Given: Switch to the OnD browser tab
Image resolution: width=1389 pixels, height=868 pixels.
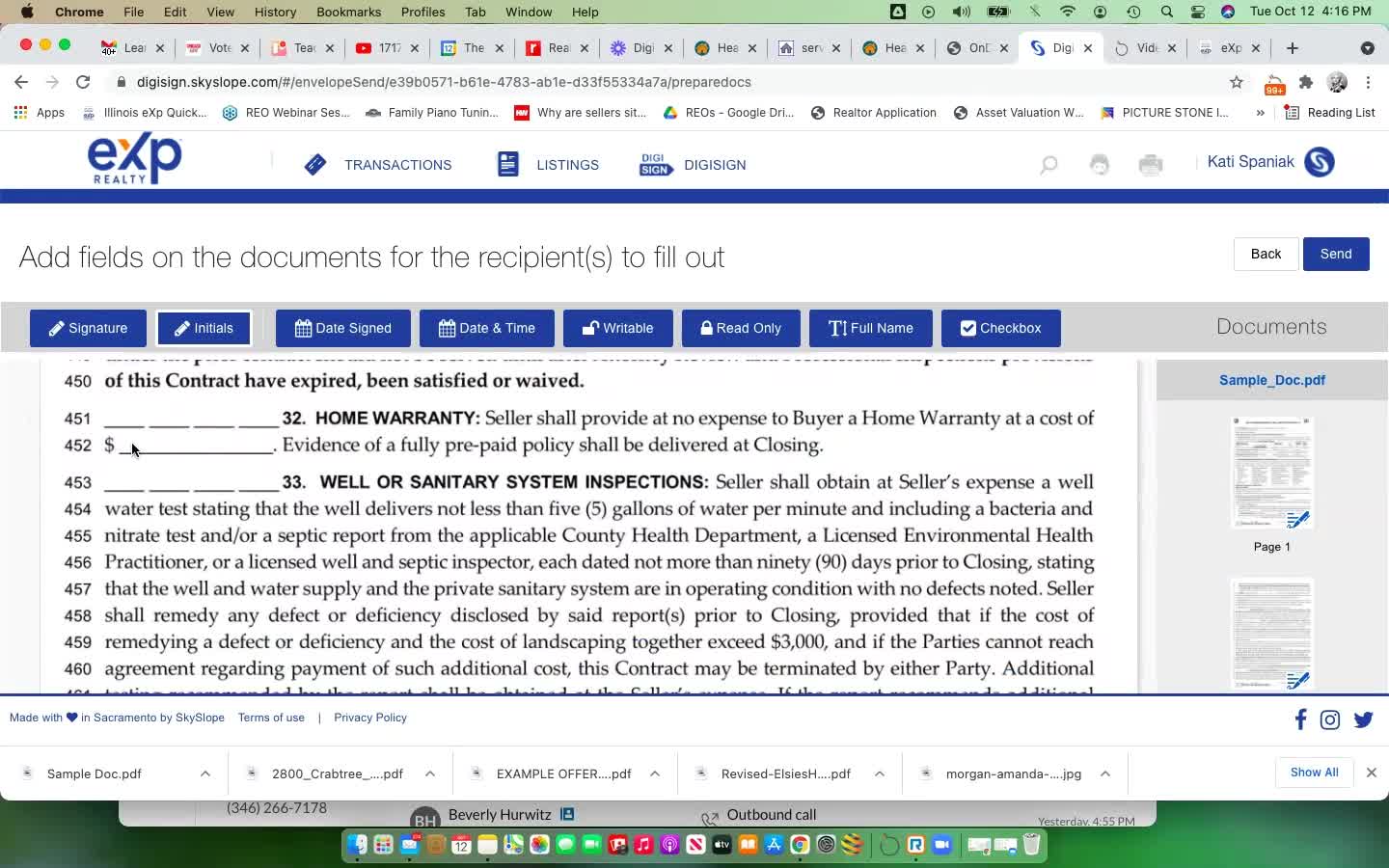Looking at the screenshot, I should pos(977,48).
